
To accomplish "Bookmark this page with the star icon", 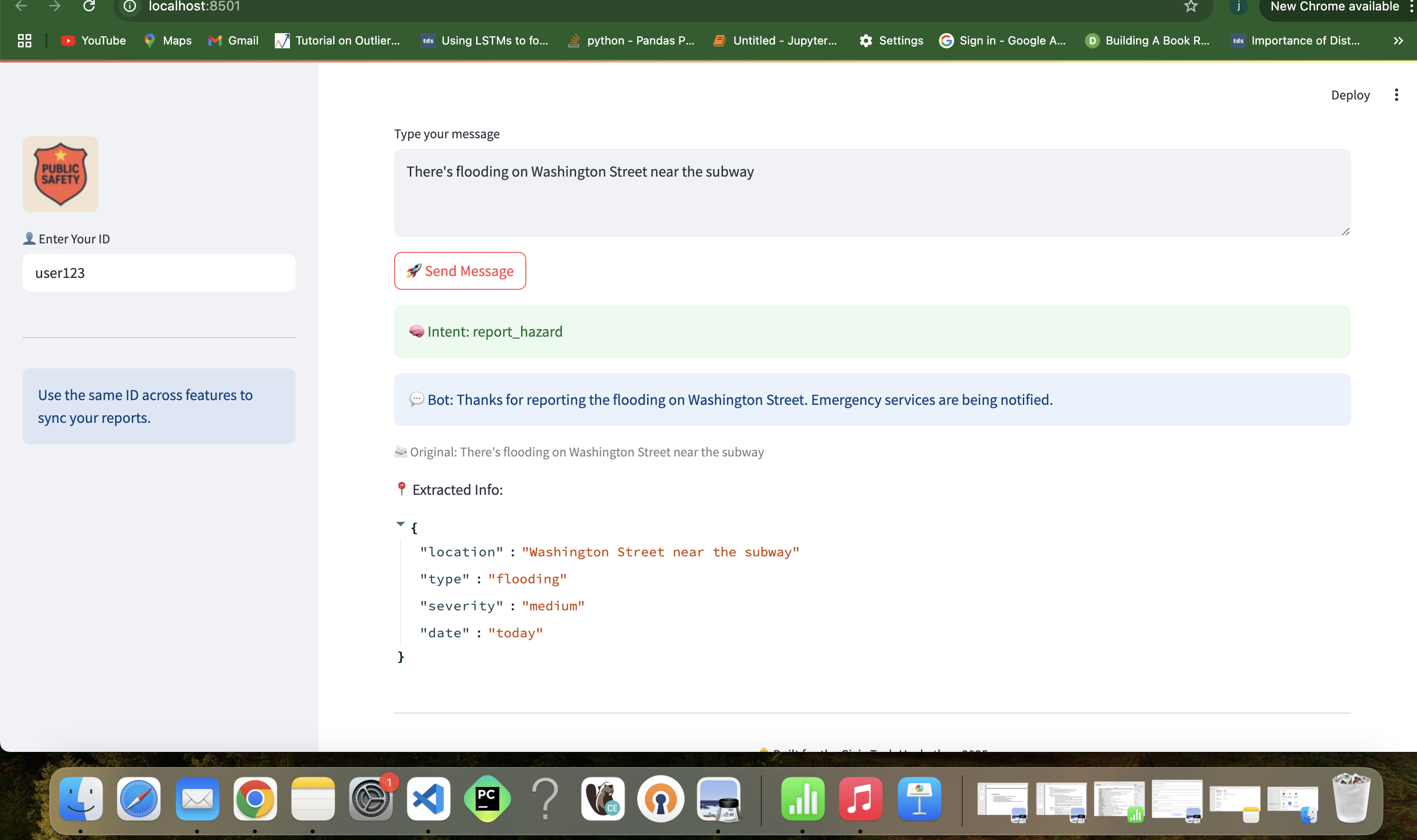I will coord(1191,6).
